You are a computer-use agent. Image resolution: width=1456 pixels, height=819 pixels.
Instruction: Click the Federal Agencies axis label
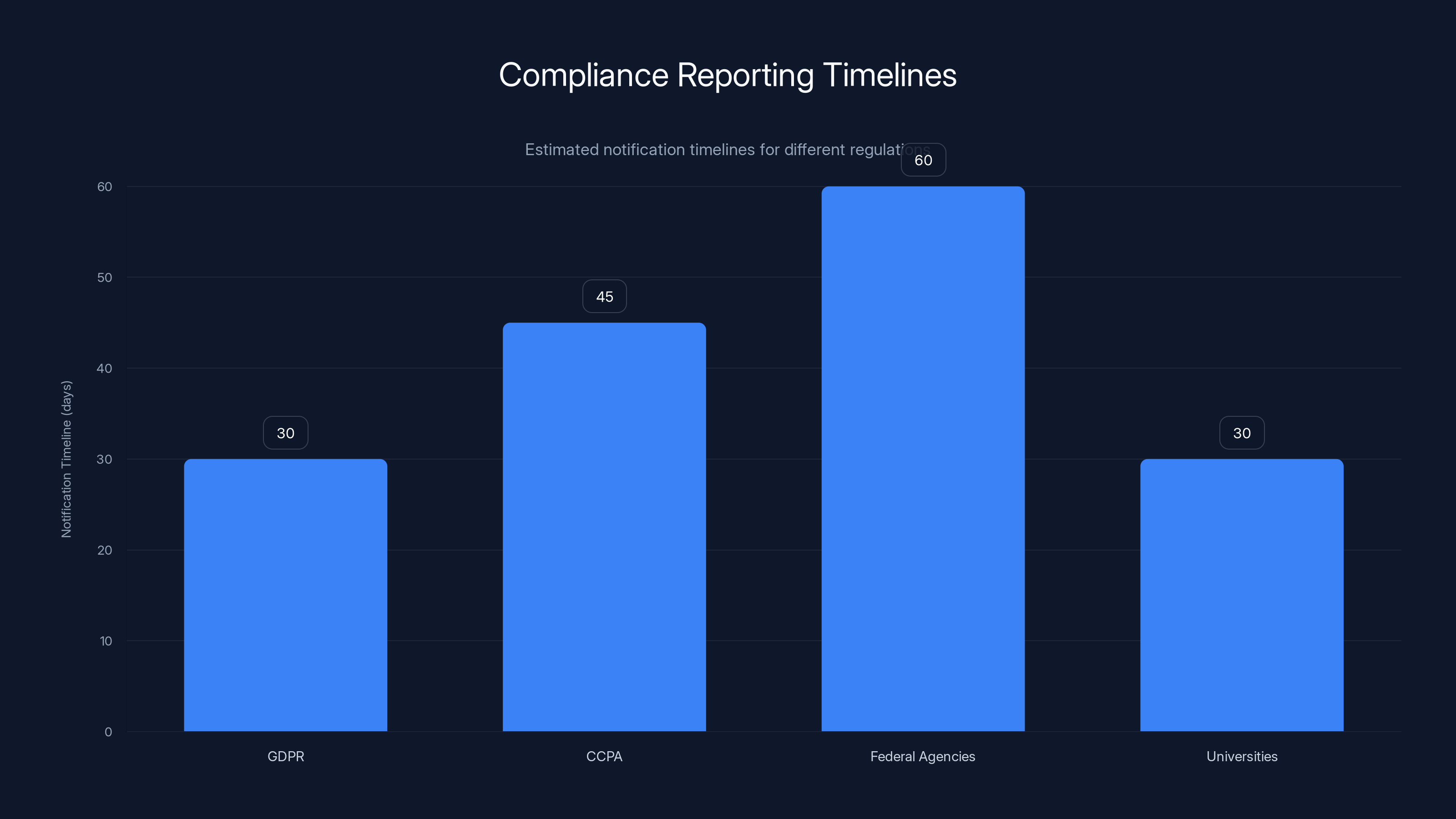[922, 756]
